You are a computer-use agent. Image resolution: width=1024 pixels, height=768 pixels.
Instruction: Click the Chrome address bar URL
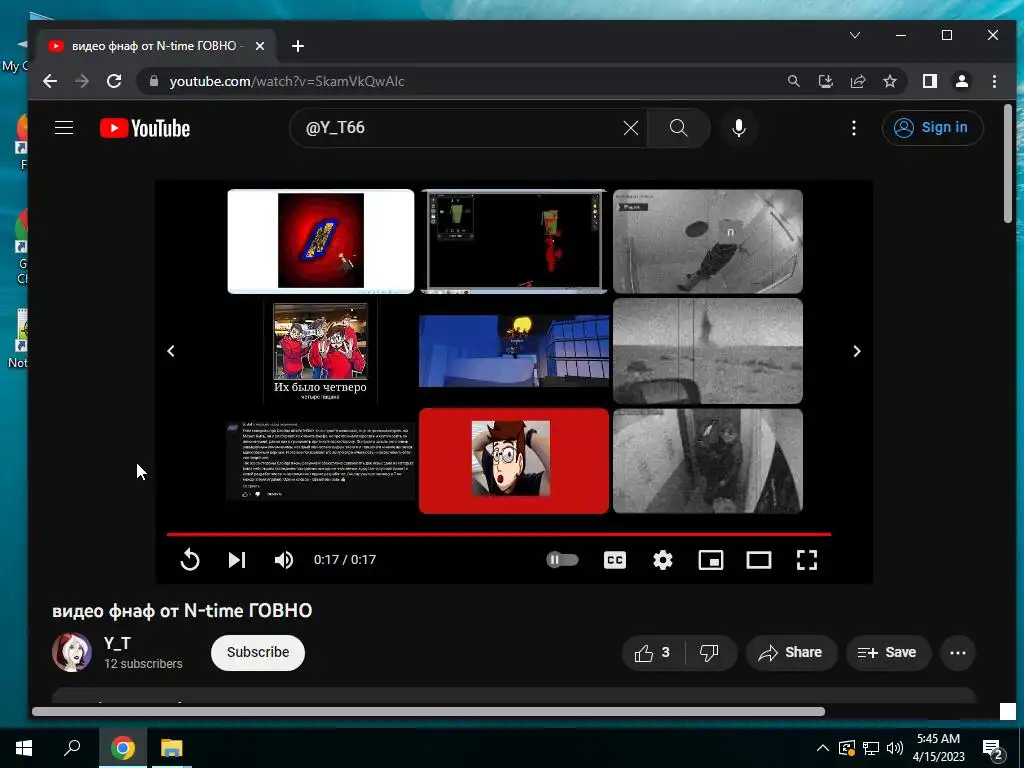(x=287, y=82)
